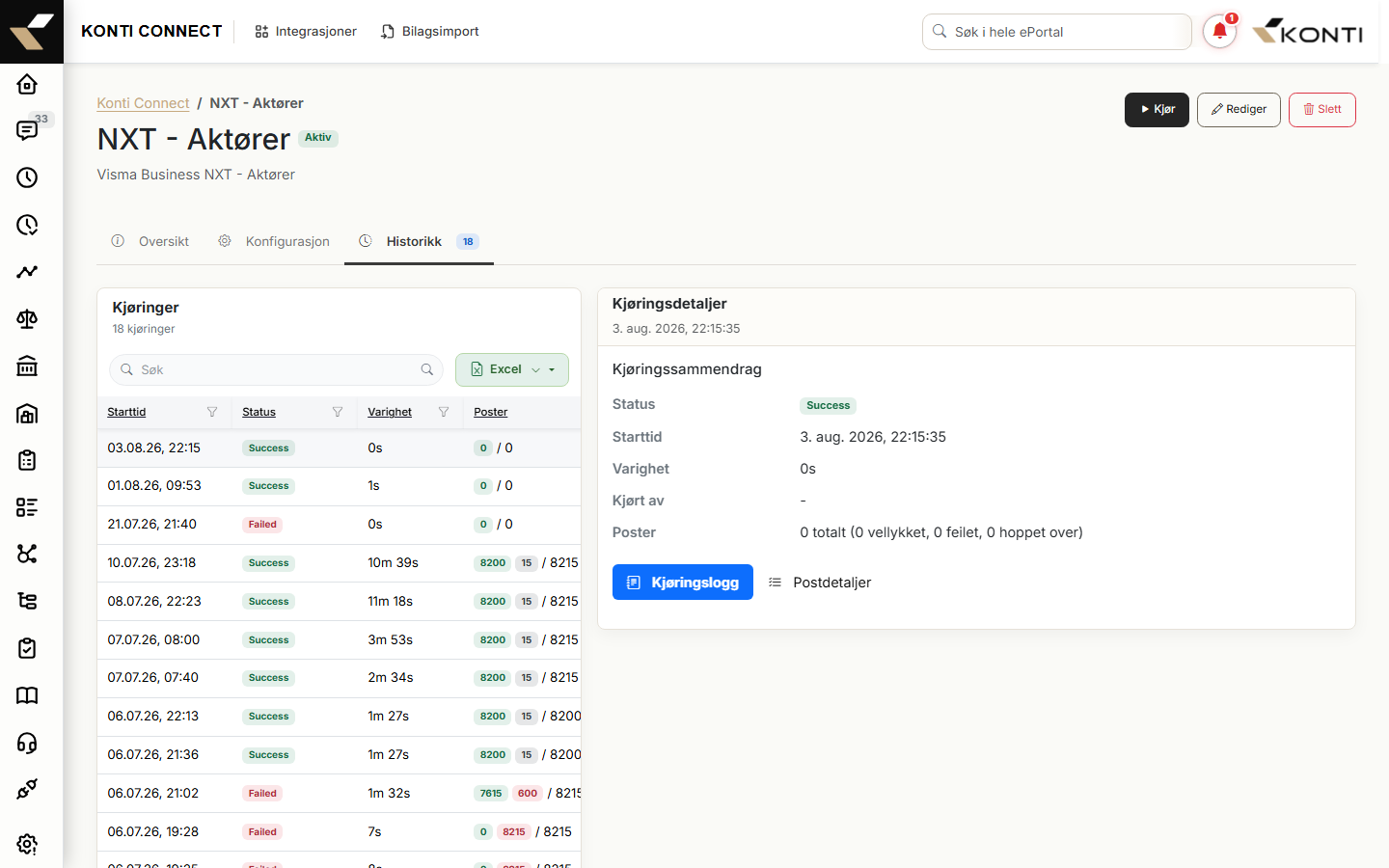This screenshot has height=868, width=1389.
Task: Open the plug connection icon in the sidebar
Action: coord(27,789)
